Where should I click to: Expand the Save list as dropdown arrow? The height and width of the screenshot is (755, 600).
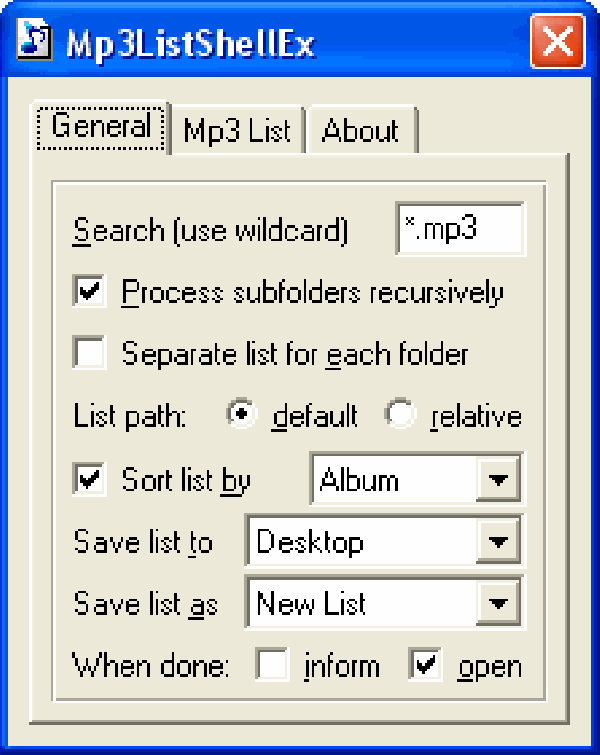pos(497,603)
